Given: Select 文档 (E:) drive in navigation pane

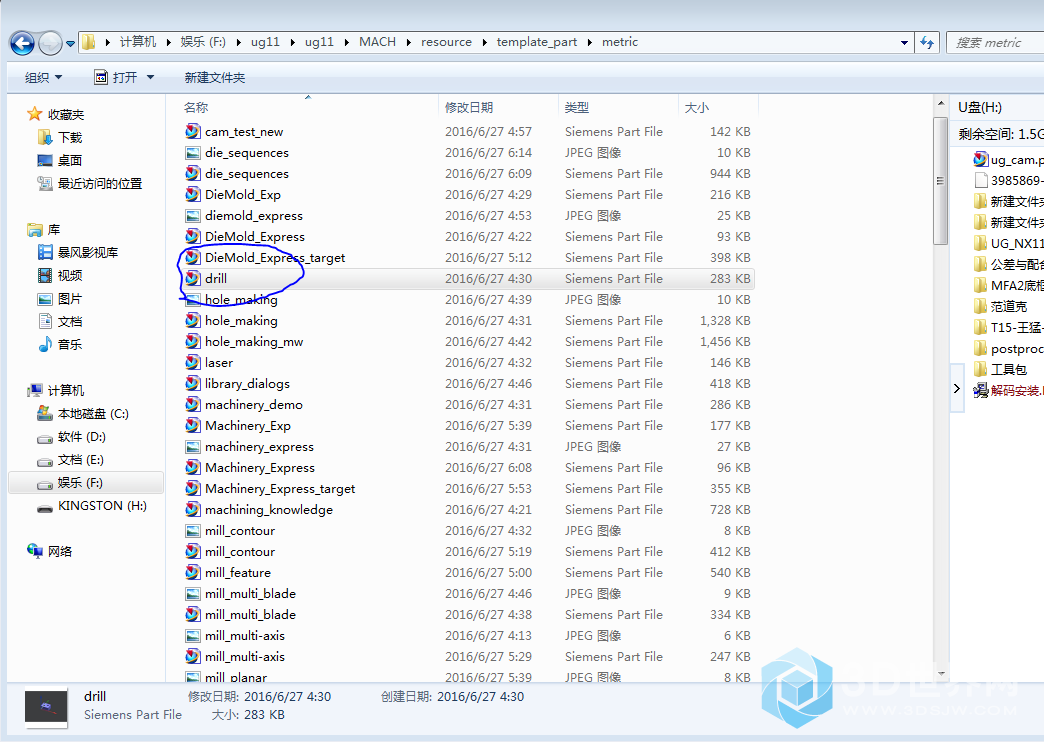Looking at the screenshot, I should coord(81,460).
